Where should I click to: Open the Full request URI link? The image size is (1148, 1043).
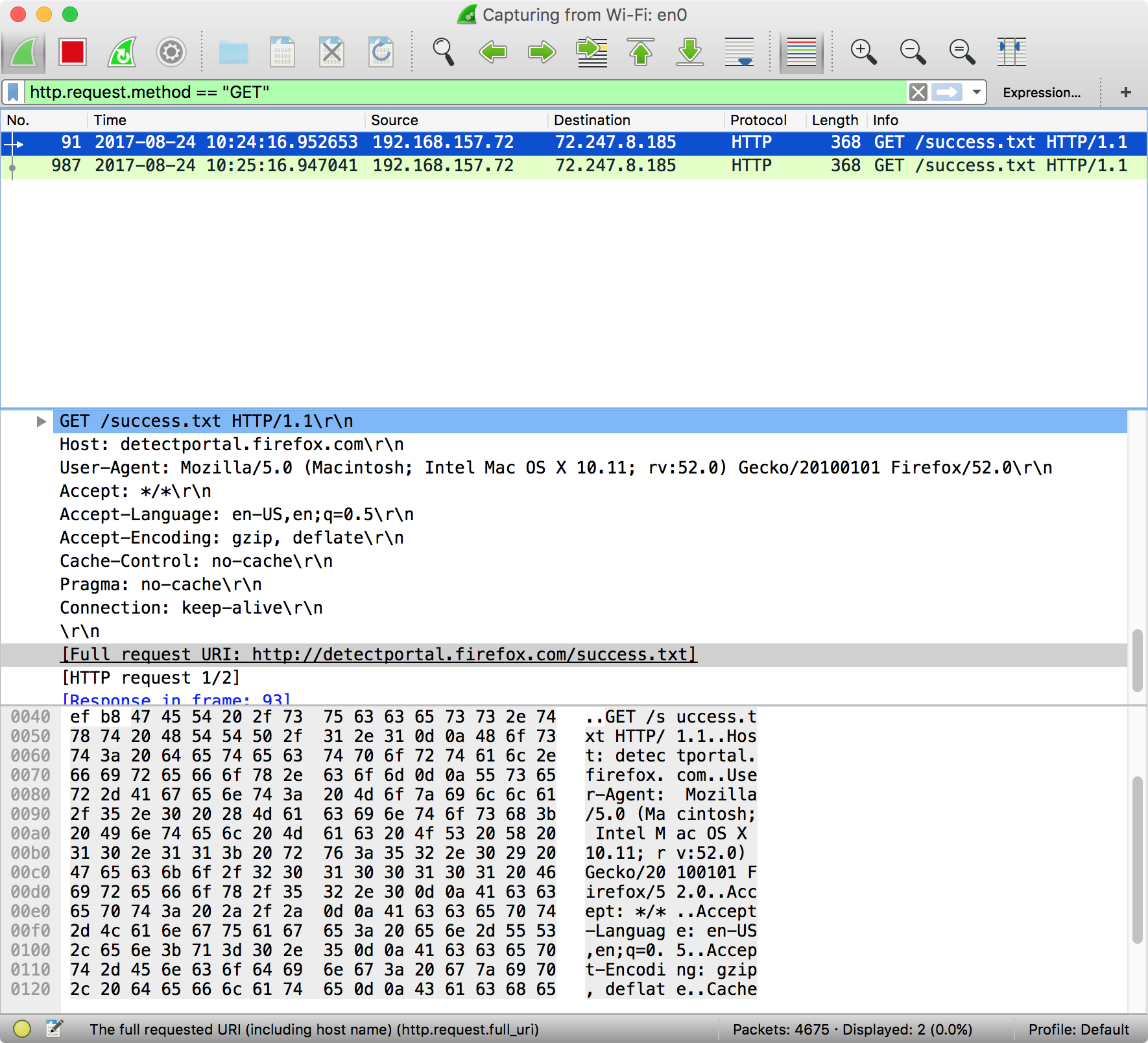(x=379, y=654)
